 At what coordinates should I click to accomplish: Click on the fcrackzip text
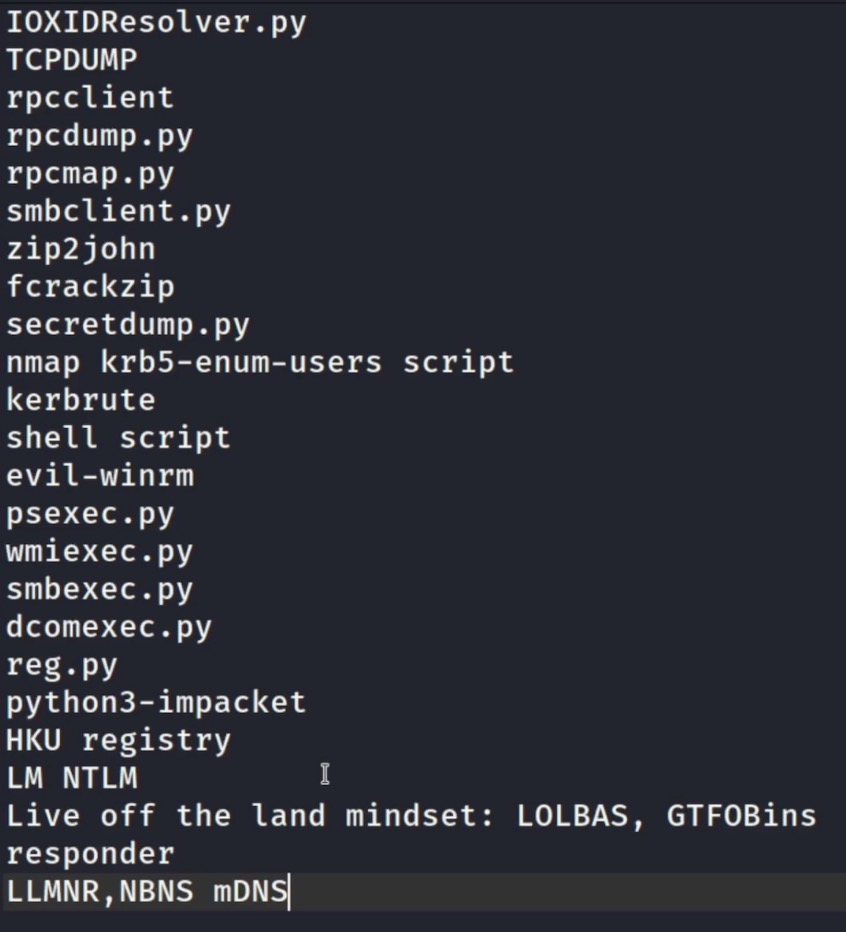tap(90, 287)
